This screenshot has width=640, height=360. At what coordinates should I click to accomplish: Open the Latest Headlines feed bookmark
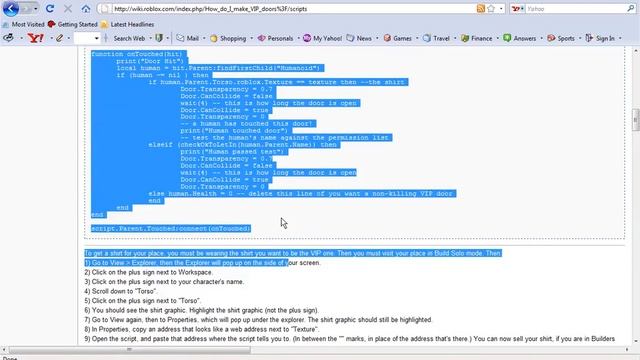point(127,24)
